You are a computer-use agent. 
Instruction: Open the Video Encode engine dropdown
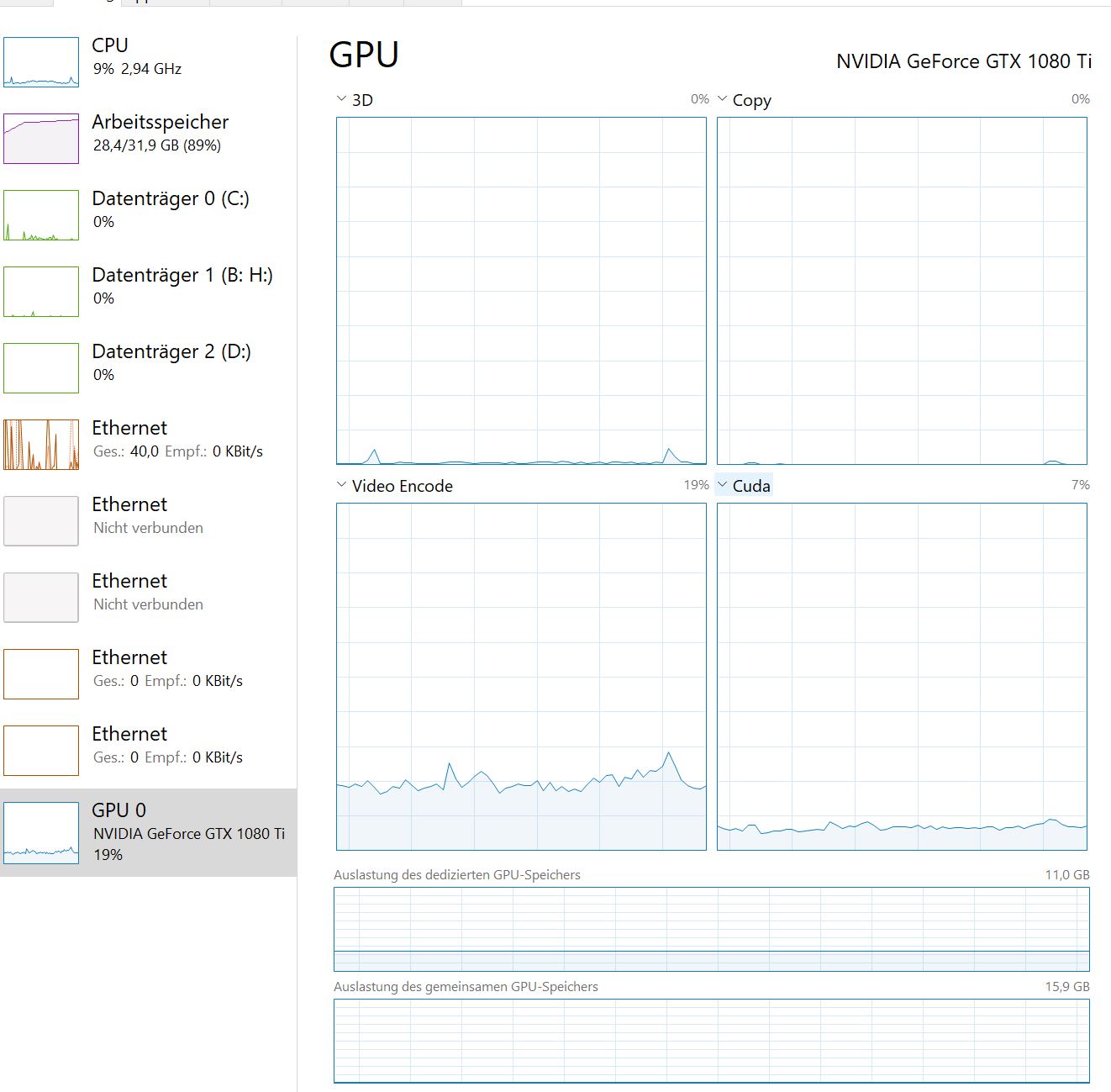(x=341, y=485)
